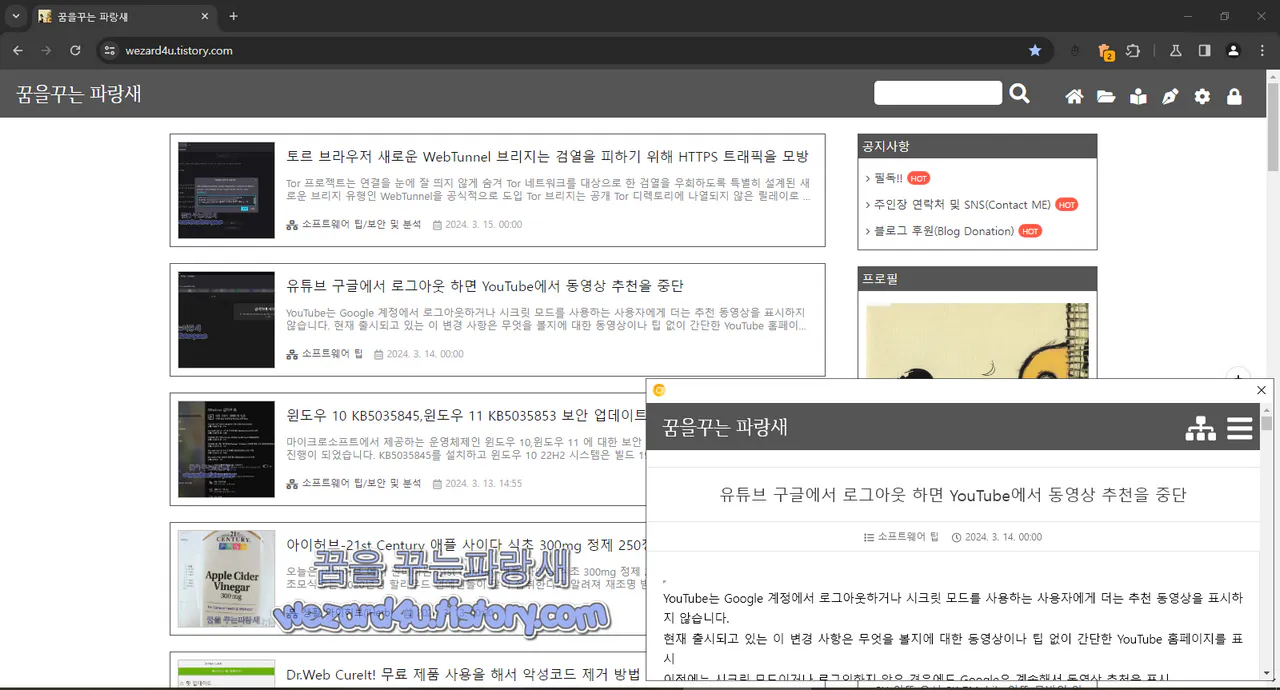Click the blog search input field
This screenshot has width=1280, height=690.
coord(938,93)
